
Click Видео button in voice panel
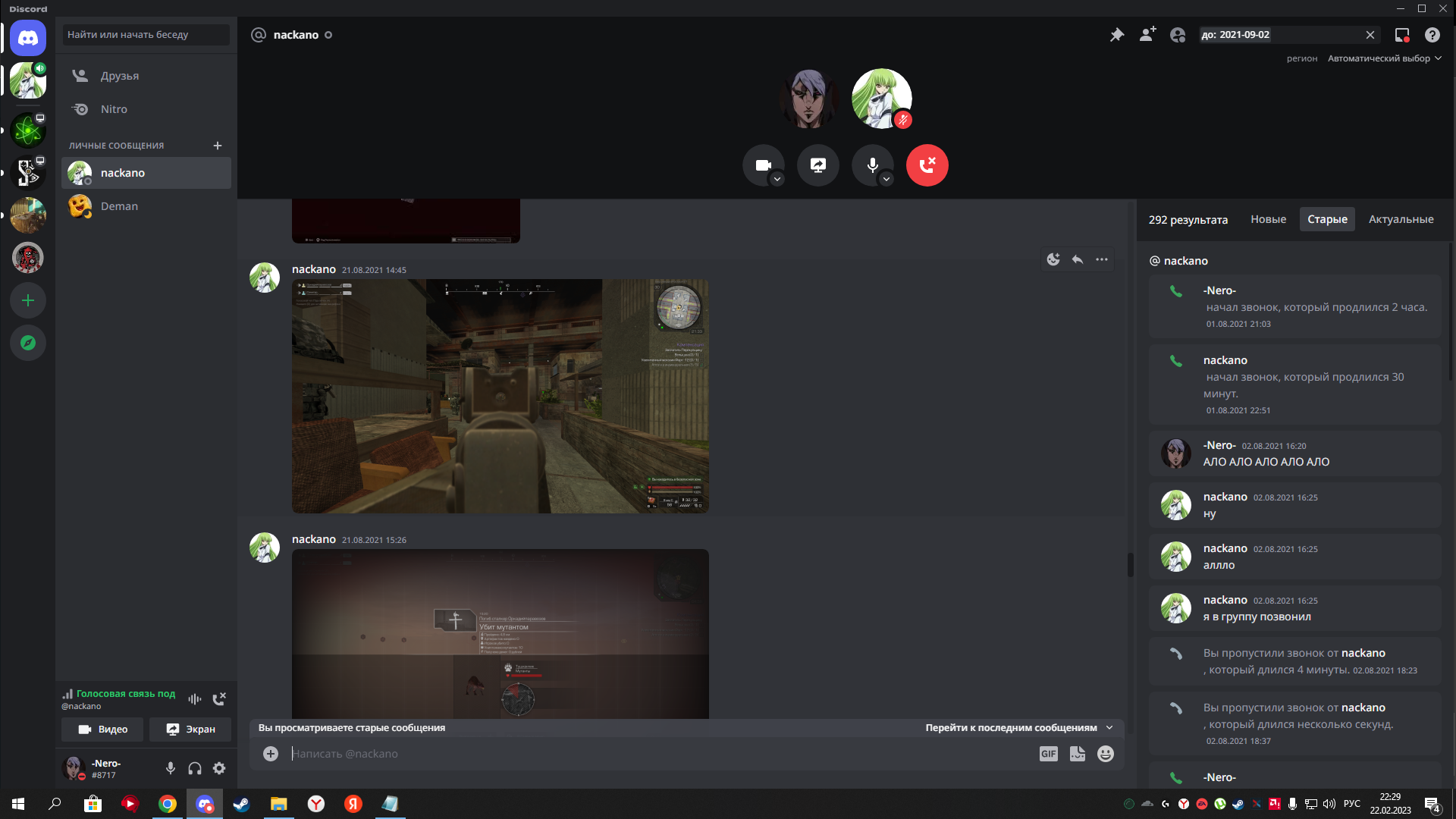103,730
